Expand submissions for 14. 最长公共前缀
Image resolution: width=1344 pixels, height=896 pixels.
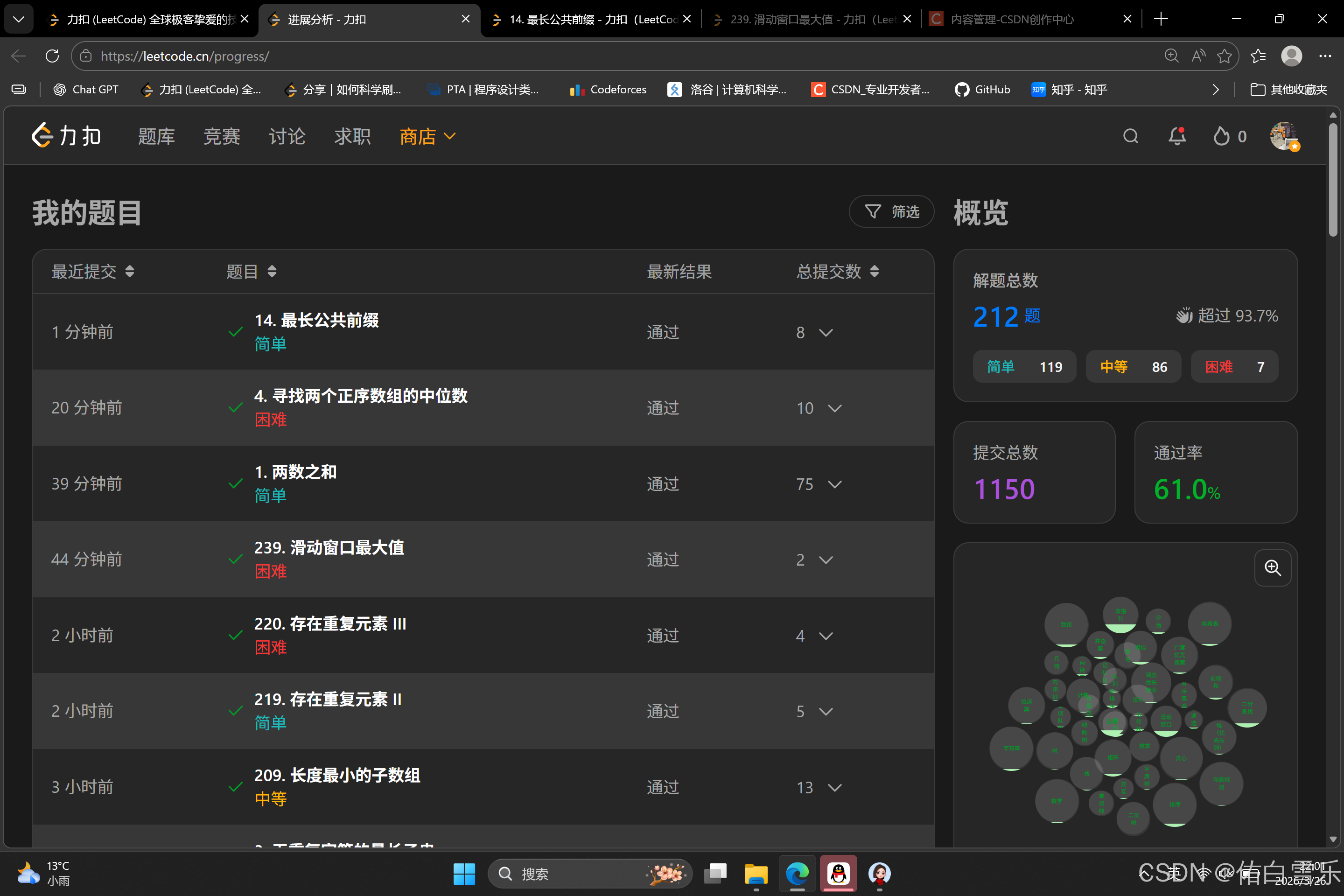(826, 333)
